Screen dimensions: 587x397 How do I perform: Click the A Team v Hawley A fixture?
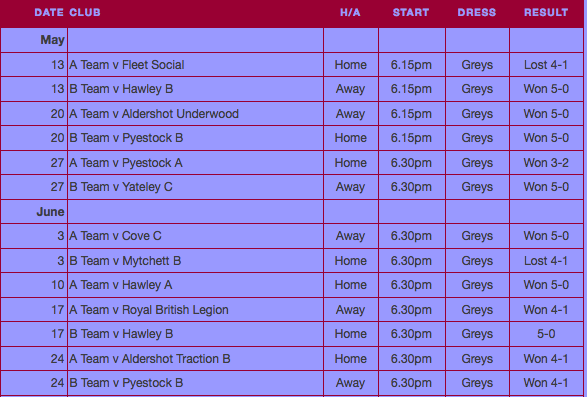click(121, 285)
